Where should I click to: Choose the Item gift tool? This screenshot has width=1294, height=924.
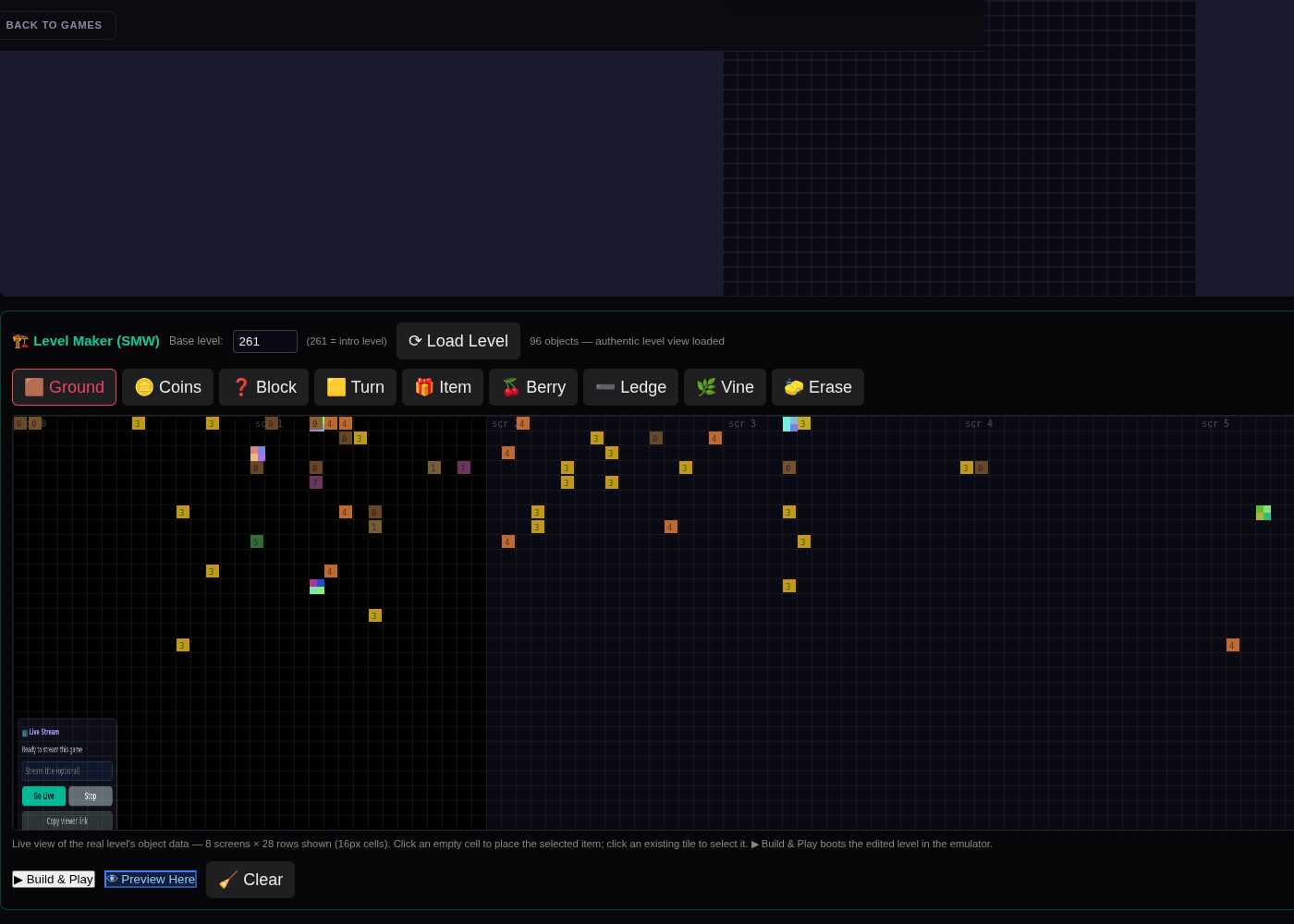coord(443,387)
